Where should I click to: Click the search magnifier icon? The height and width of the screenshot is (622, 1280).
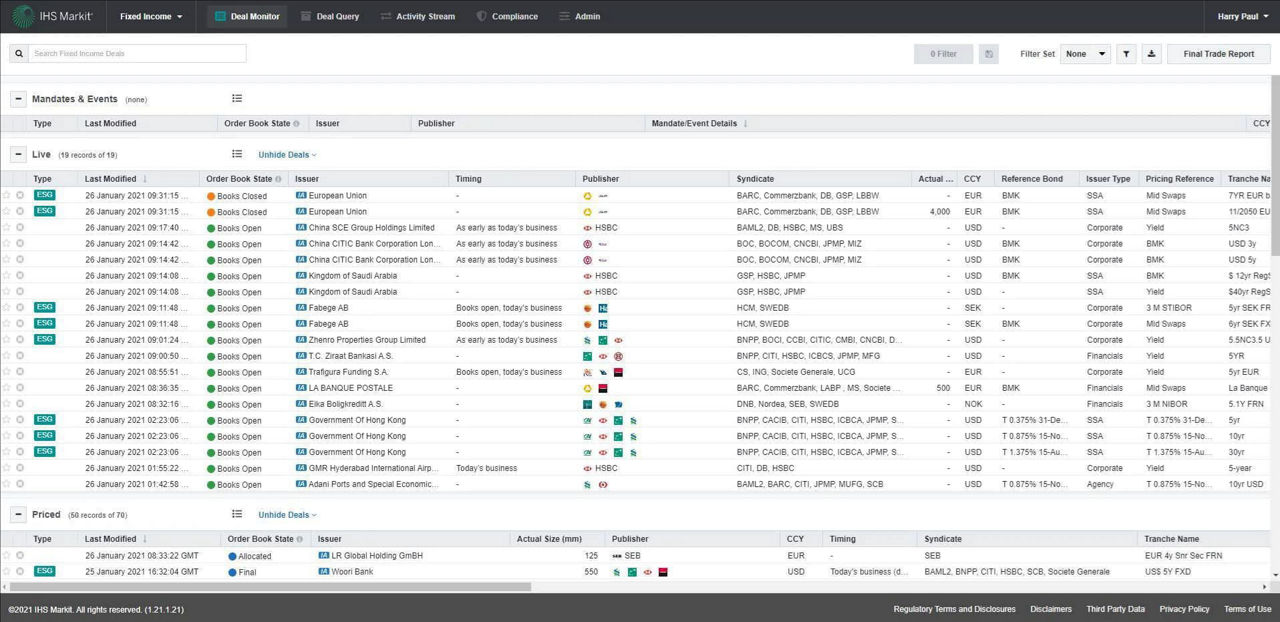pos(18,54)
